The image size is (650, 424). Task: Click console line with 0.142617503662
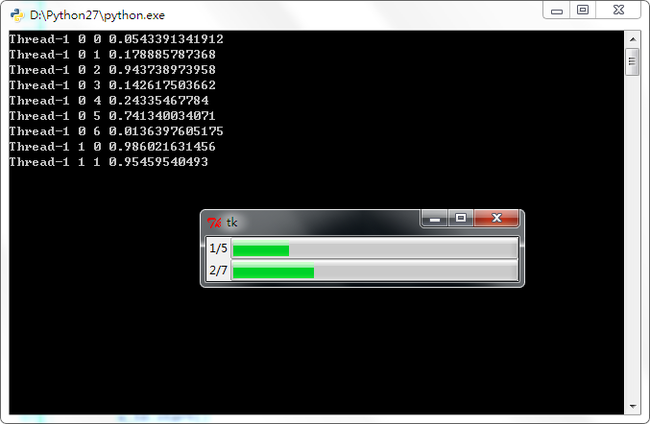112,85
